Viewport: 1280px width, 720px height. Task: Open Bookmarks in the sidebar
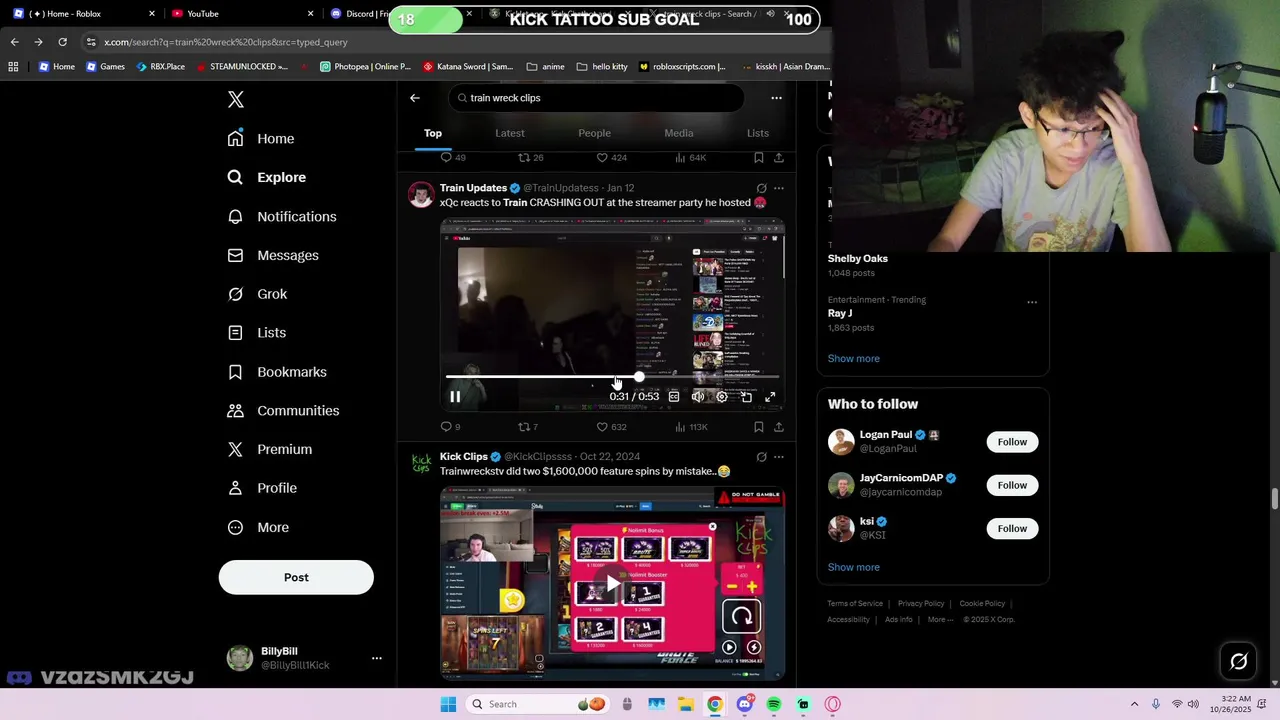coord(277,372)
